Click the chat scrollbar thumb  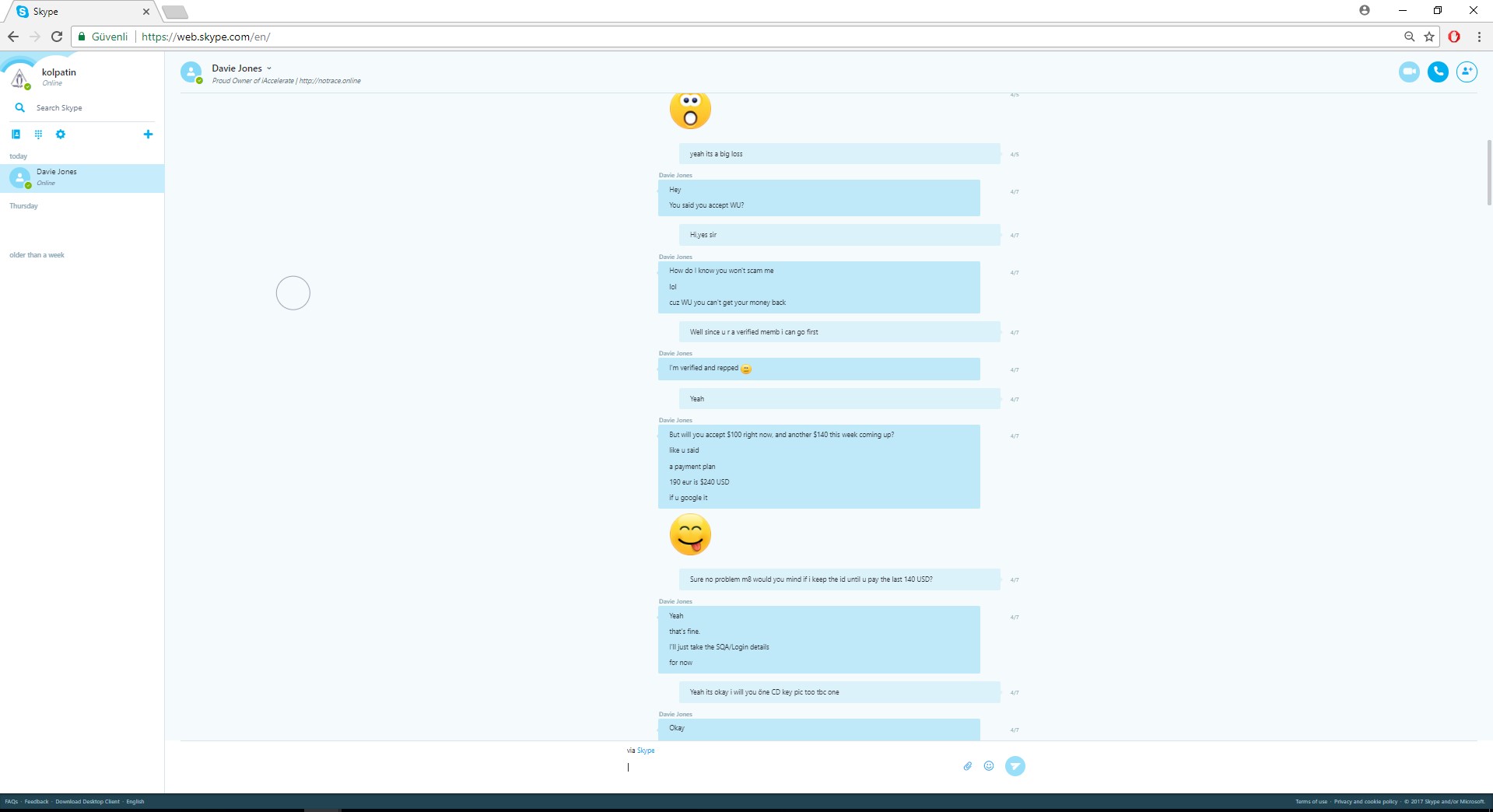point(1489,173)
